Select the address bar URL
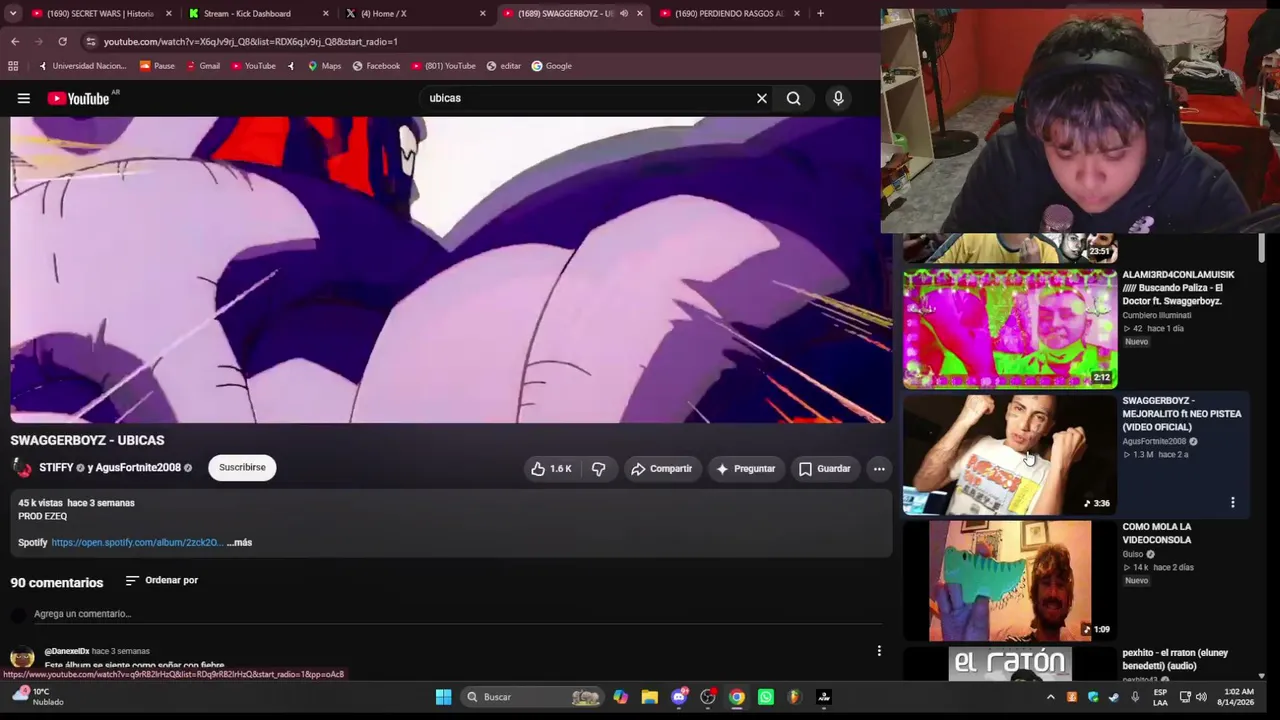Viewport: 1280px width, 720px height. coord(250,41)
